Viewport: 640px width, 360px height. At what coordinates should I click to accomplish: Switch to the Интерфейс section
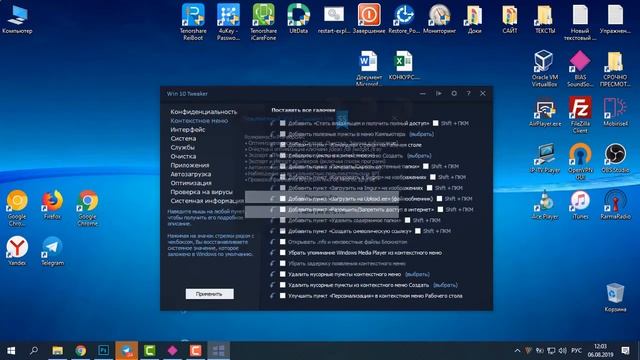[188, 129]
